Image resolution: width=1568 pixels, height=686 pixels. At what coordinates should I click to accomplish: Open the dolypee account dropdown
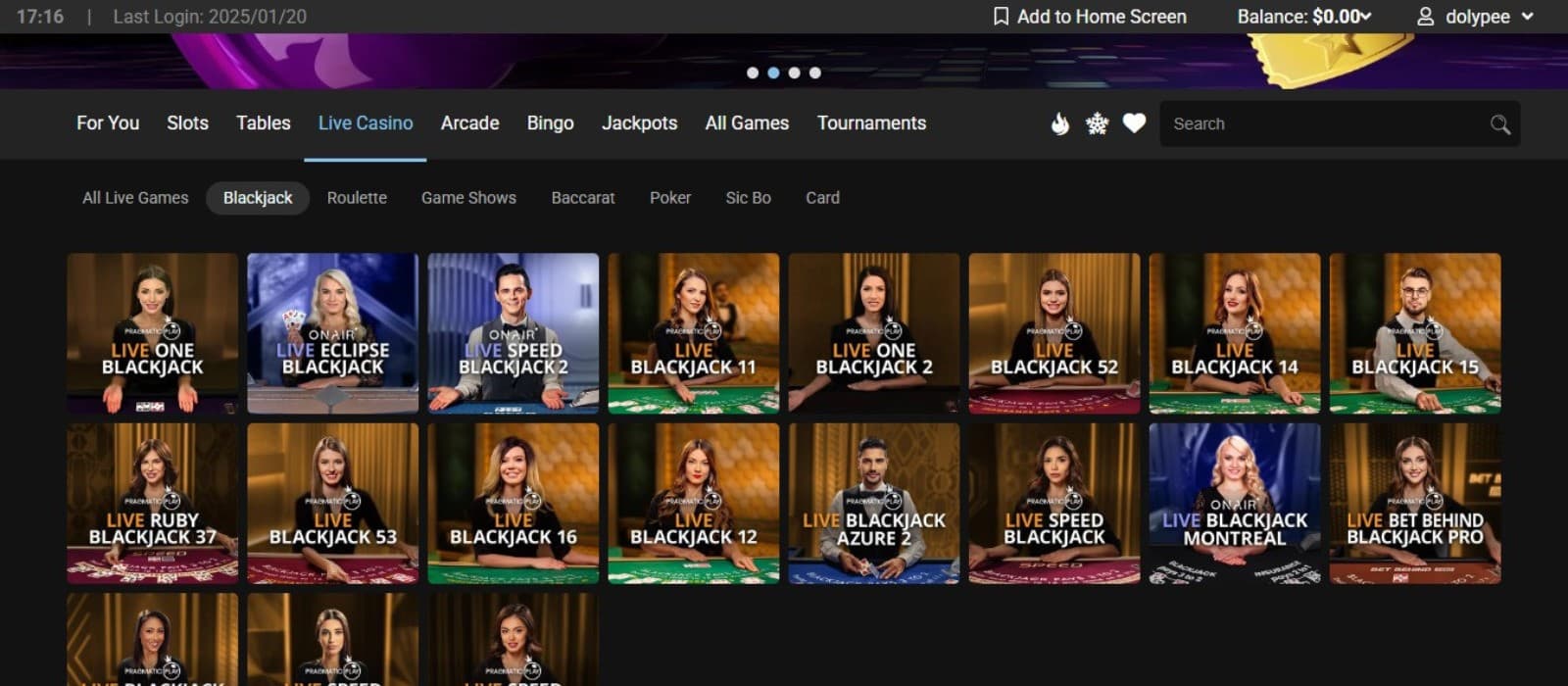[1476, 17]
